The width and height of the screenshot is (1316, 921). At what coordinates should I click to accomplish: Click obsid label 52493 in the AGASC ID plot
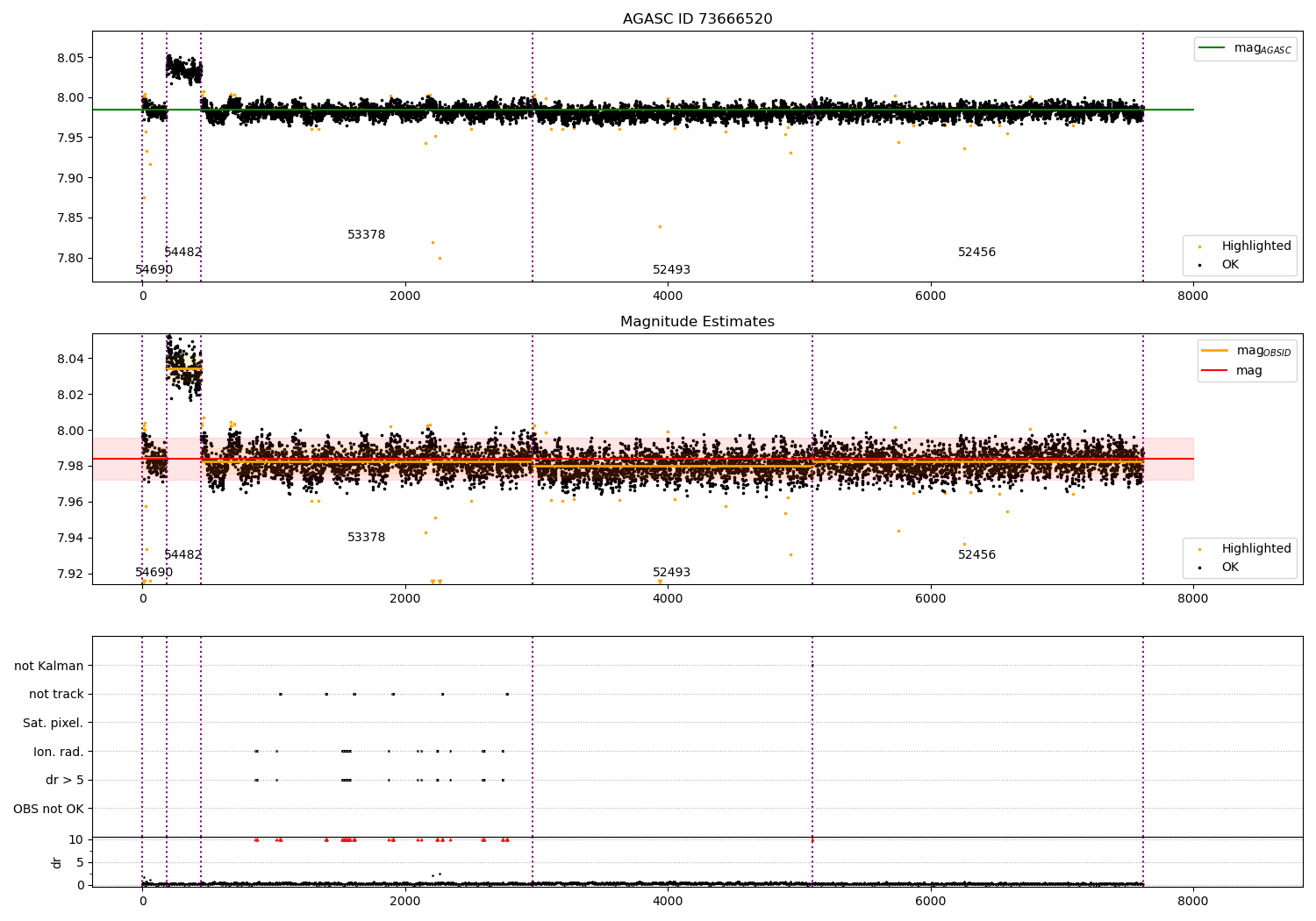point(671,270)
